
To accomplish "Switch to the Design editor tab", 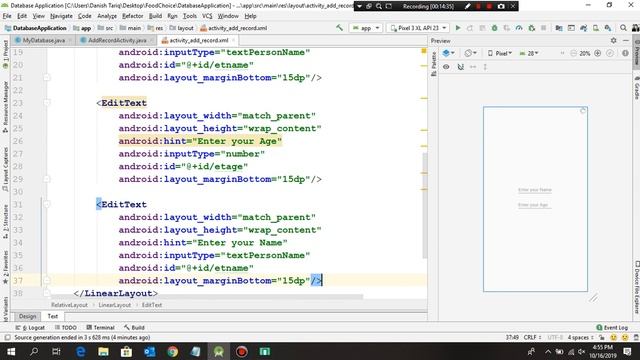I will (27, 316).
